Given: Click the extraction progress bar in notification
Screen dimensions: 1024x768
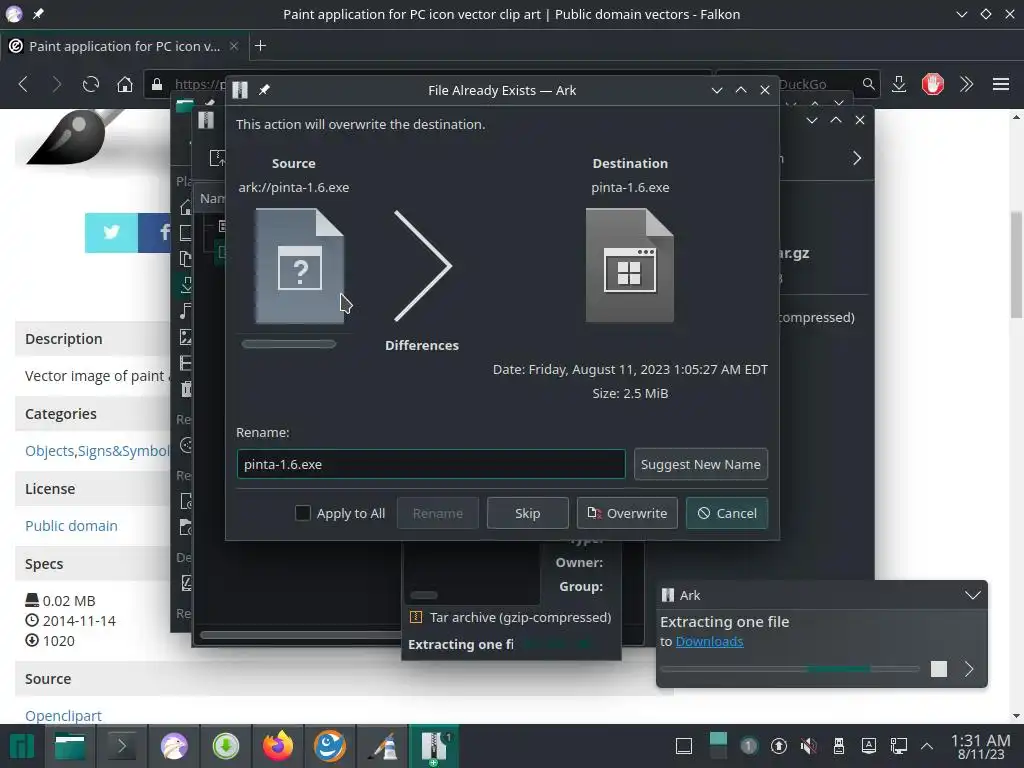Looking at the screenshot, I should tap(790, 669).
